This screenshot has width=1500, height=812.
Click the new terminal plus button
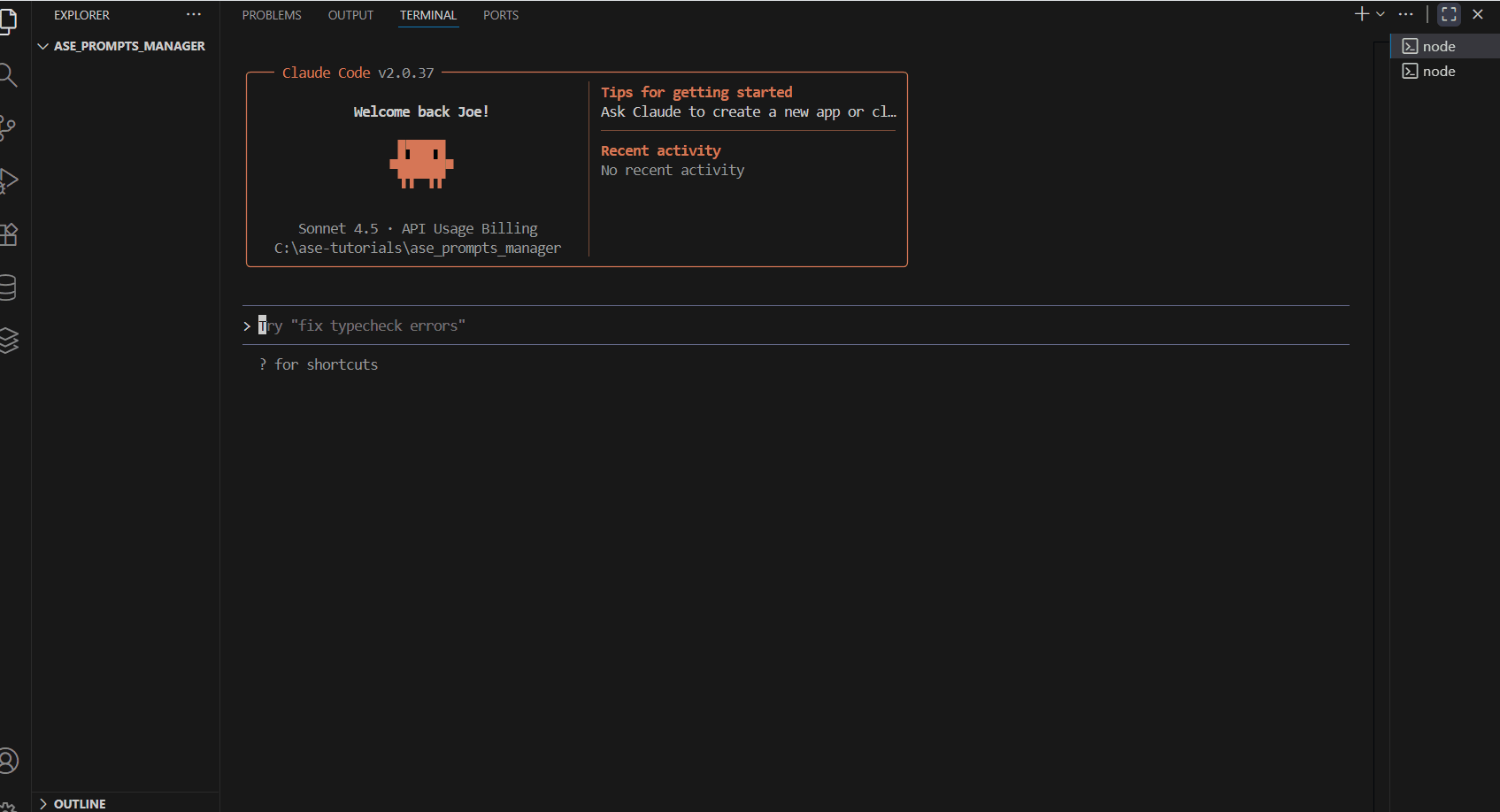point(1362,14)
